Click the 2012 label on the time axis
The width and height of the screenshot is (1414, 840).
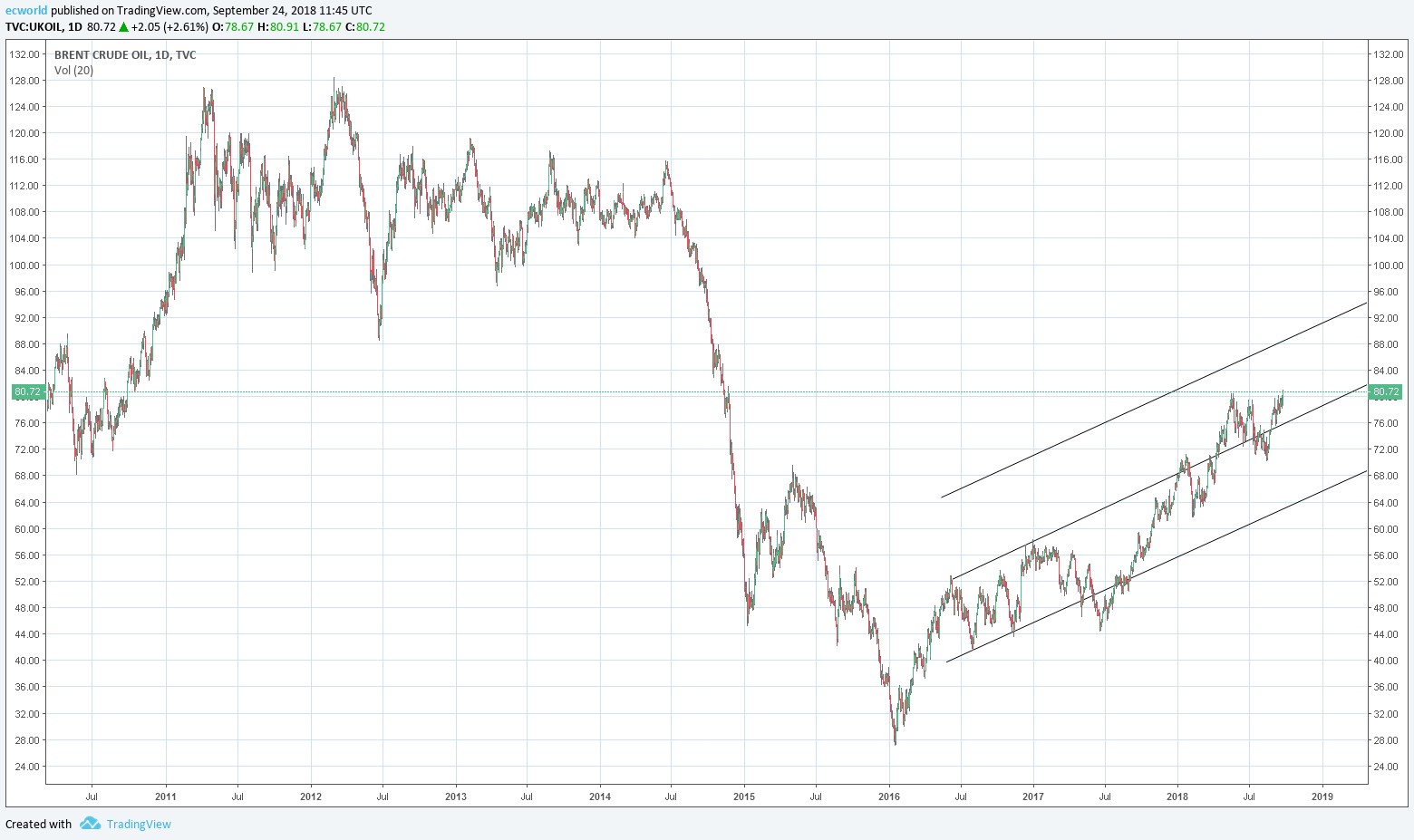311,797
